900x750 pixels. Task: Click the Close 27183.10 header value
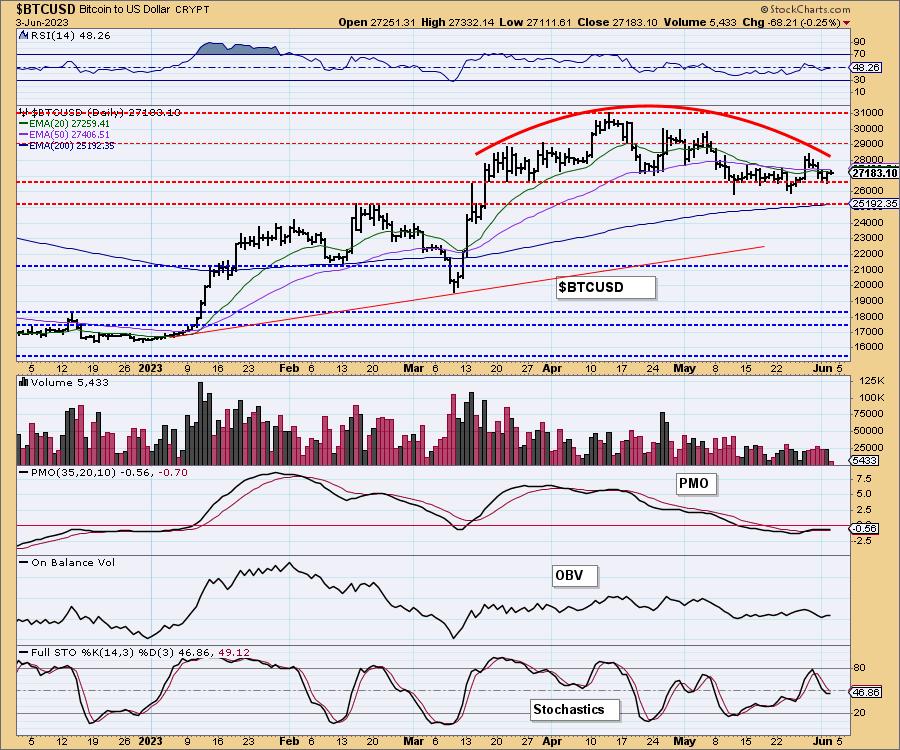click(617, 22)
